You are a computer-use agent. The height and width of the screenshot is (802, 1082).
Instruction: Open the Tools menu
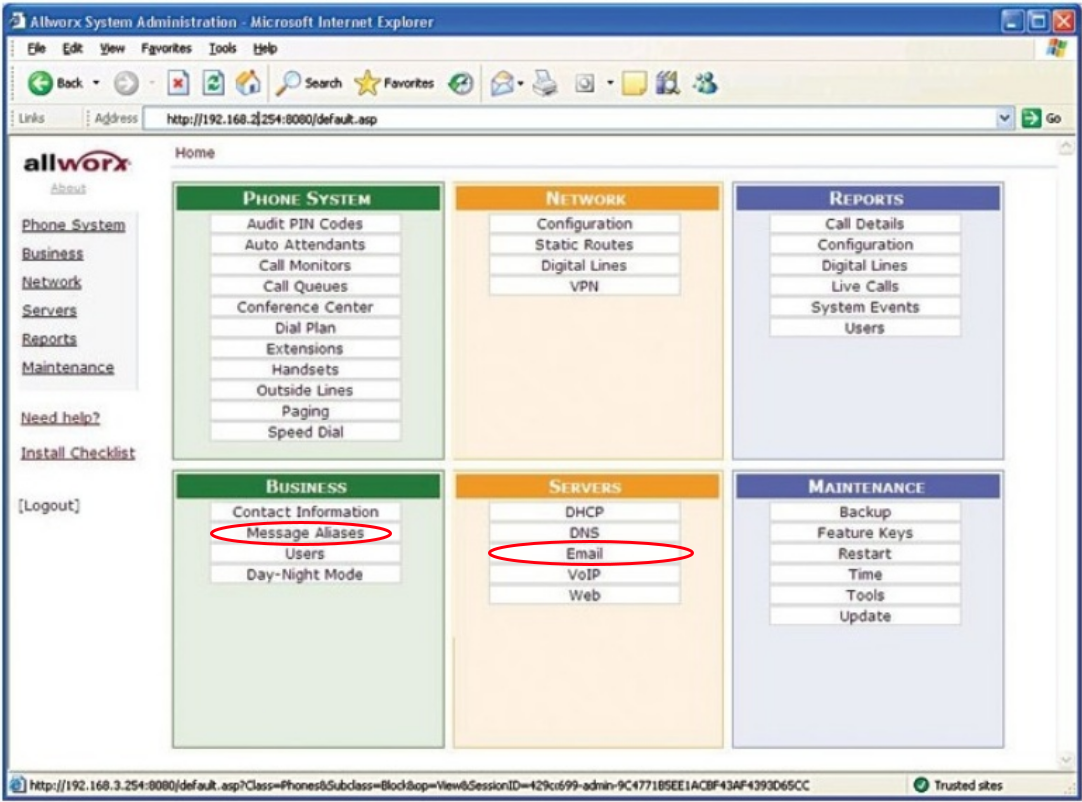tap(222, 48)
